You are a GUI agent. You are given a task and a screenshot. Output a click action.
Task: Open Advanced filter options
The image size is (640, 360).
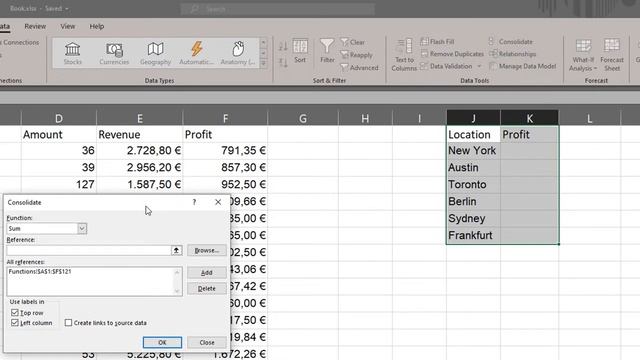[x=359, y=68]
